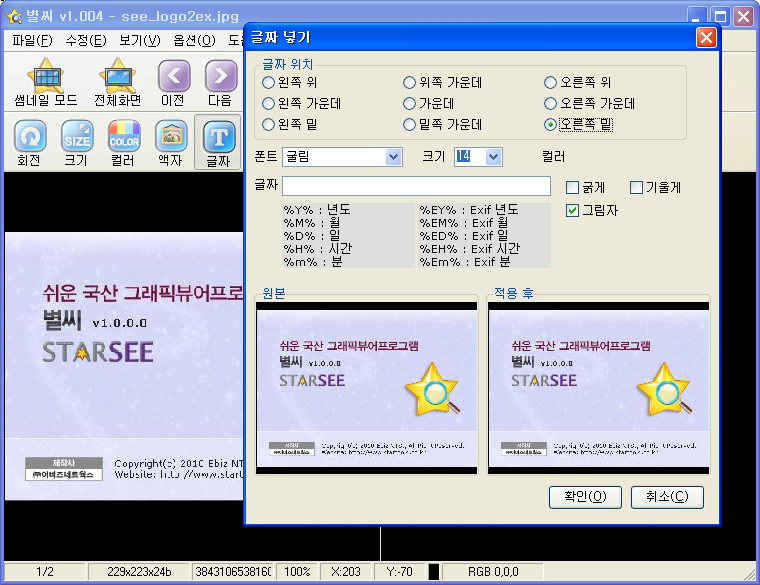Click the 229x223x24b dimensions in status bar
The image size is (760, 585).
139,572
